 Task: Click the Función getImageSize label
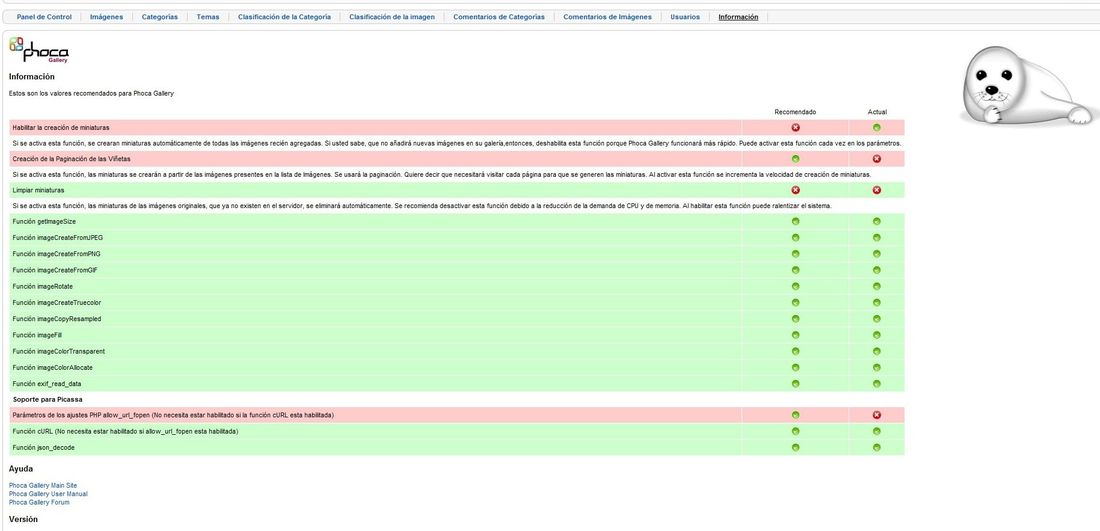coord(44,221)
